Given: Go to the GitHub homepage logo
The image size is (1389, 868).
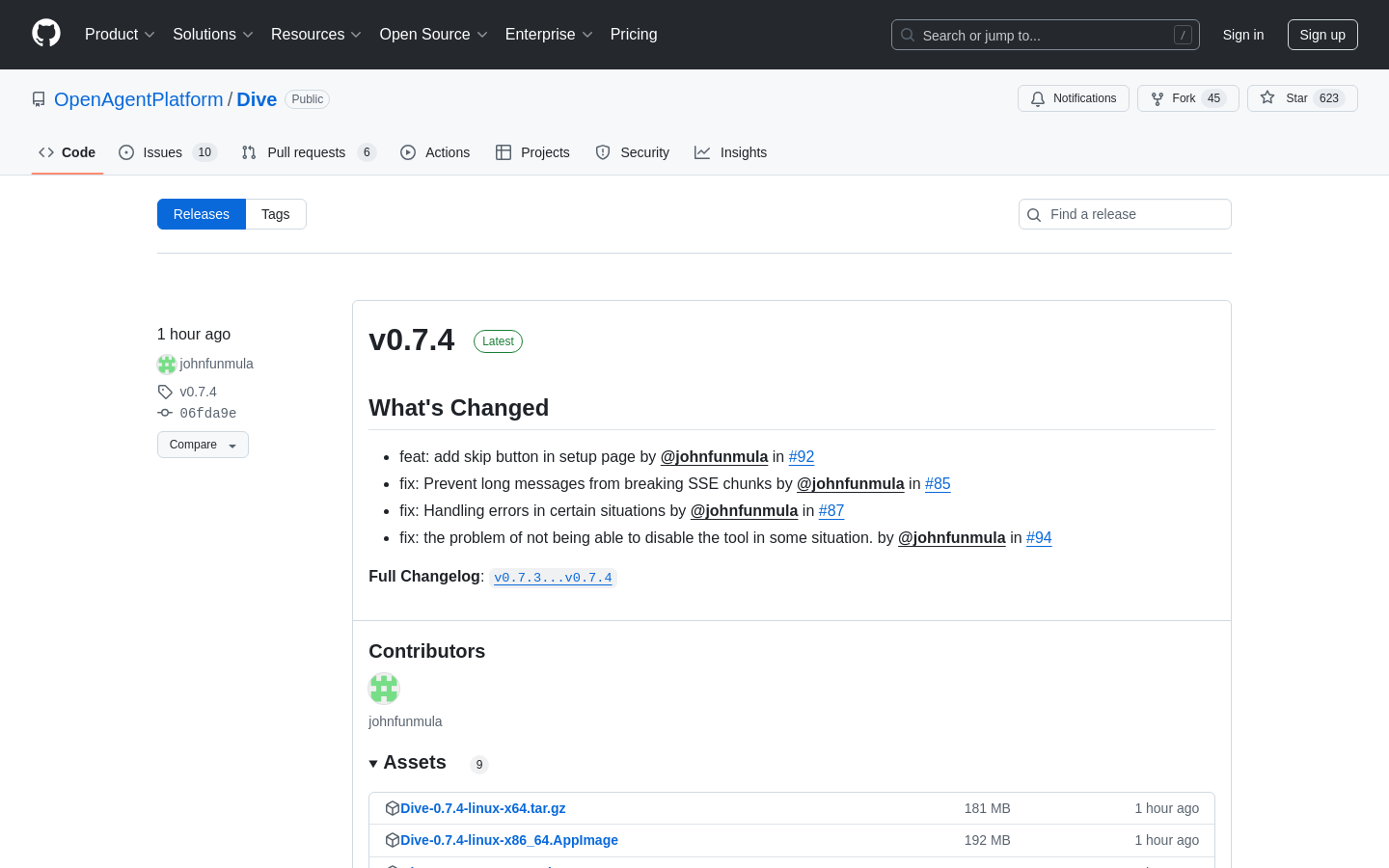Looking at the screenshot, I should coord(46,34).
